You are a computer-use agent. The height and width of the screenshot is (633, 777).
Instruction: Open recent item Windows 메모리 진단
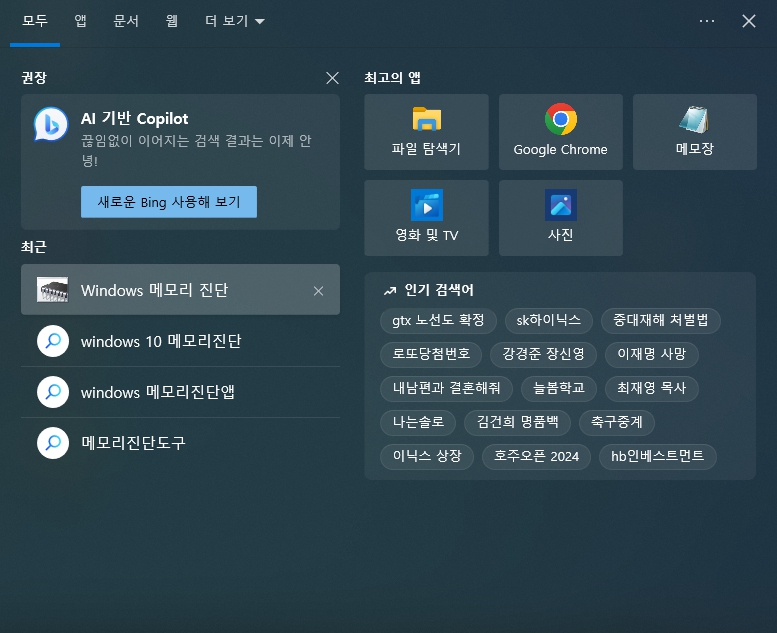(x=180, y=289)
